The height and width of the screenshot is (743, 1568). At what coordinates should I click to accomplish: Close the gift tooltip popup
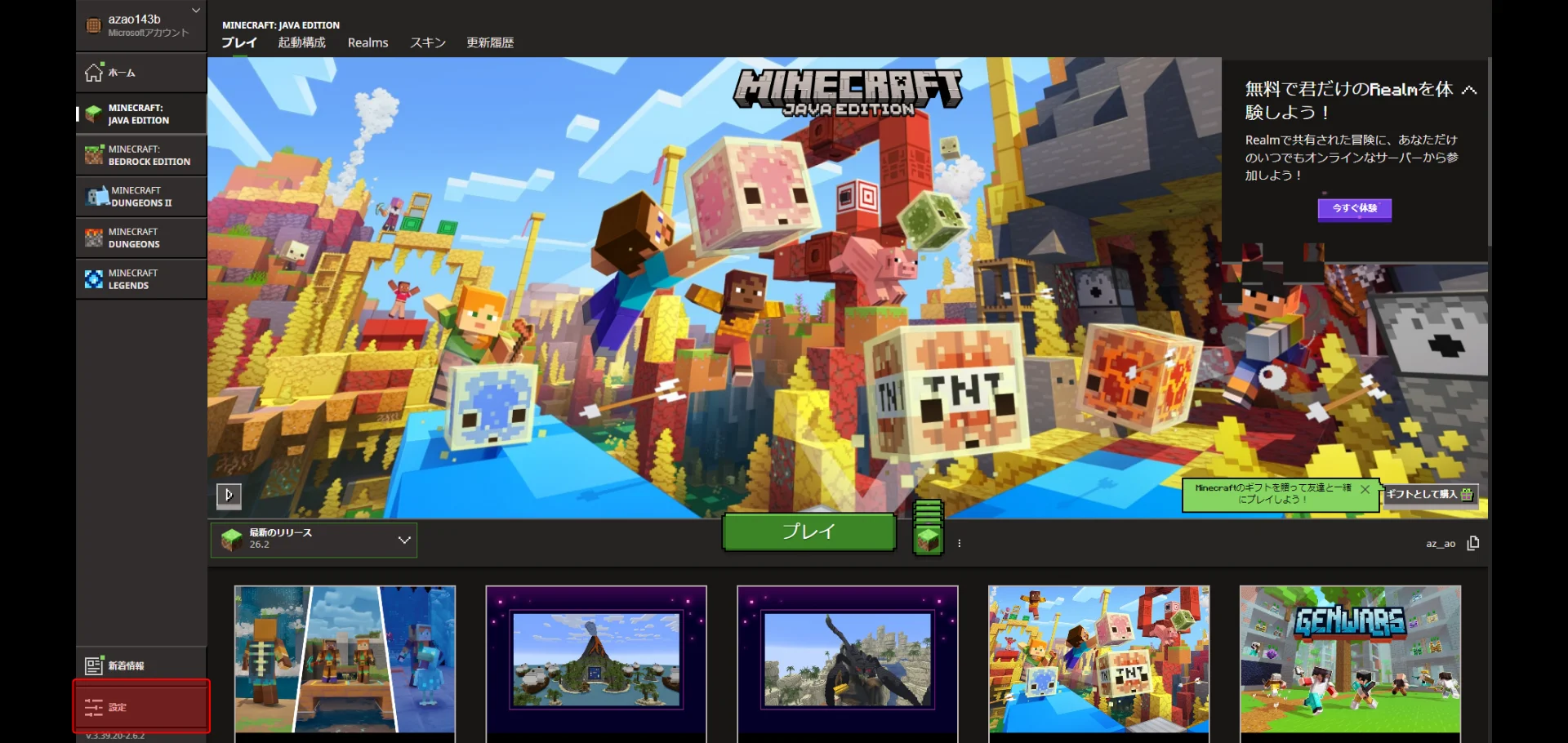click(1365, 490)
